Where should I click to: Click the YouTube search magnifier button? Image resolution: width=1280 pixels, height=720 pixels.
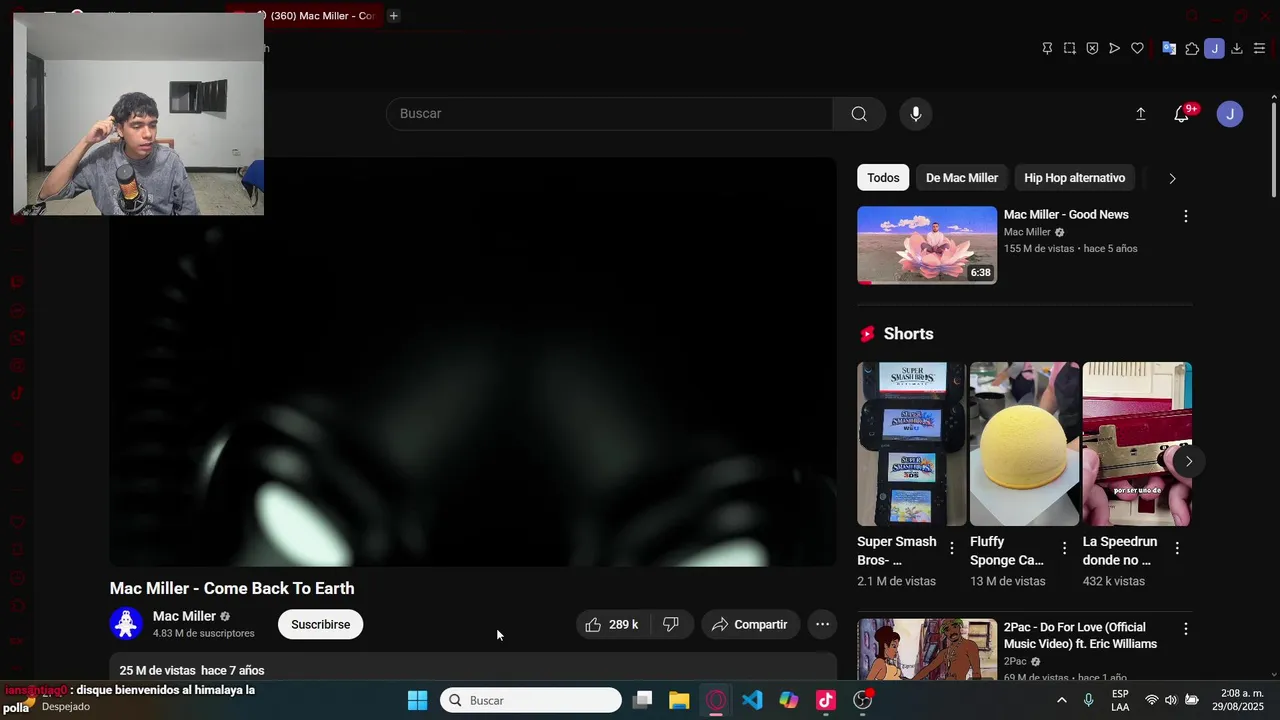click(859, 114)
